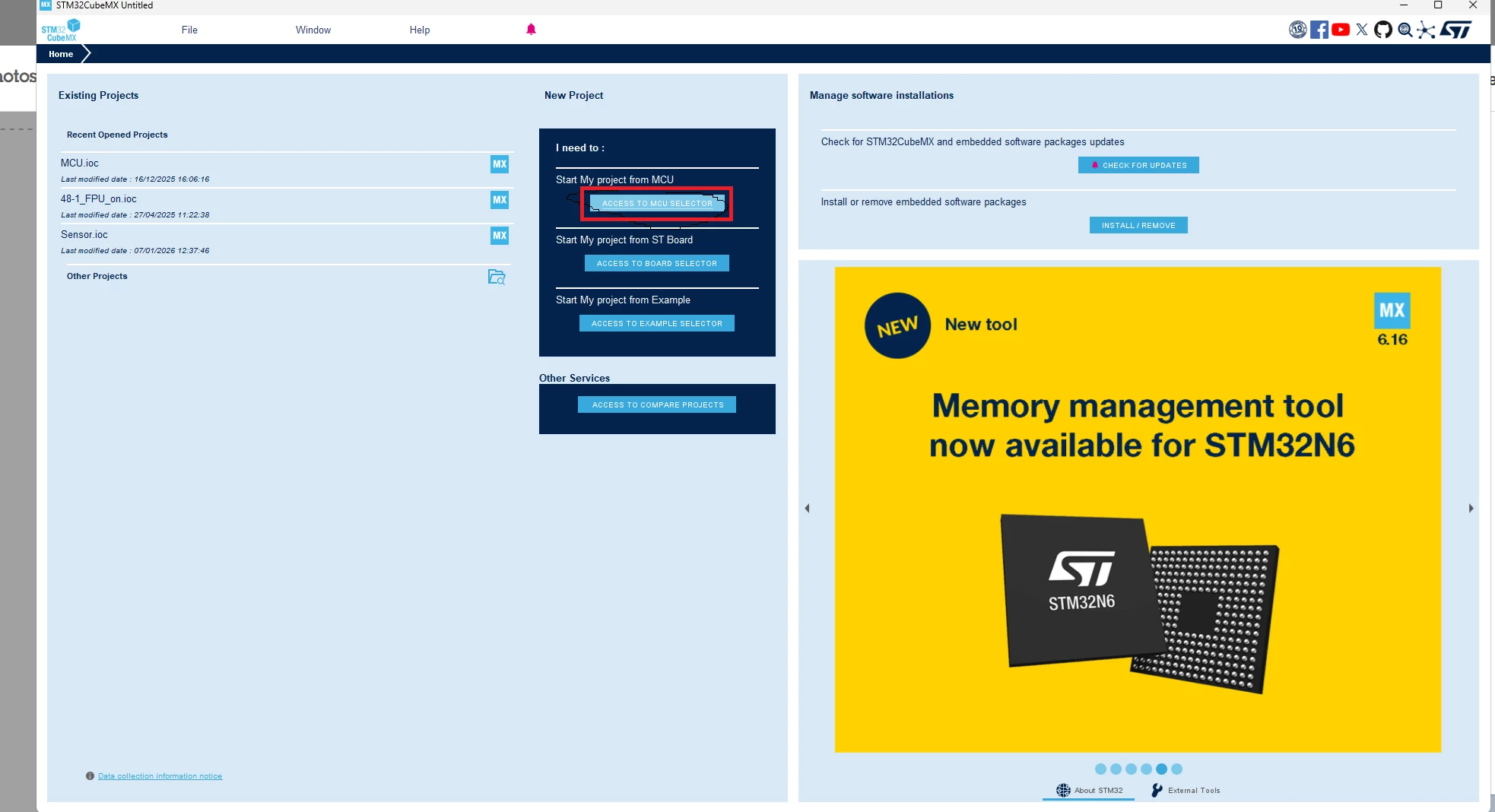1495x812 pixels.
Task: Click Access to Board Selector
Action: pos(657,263)
